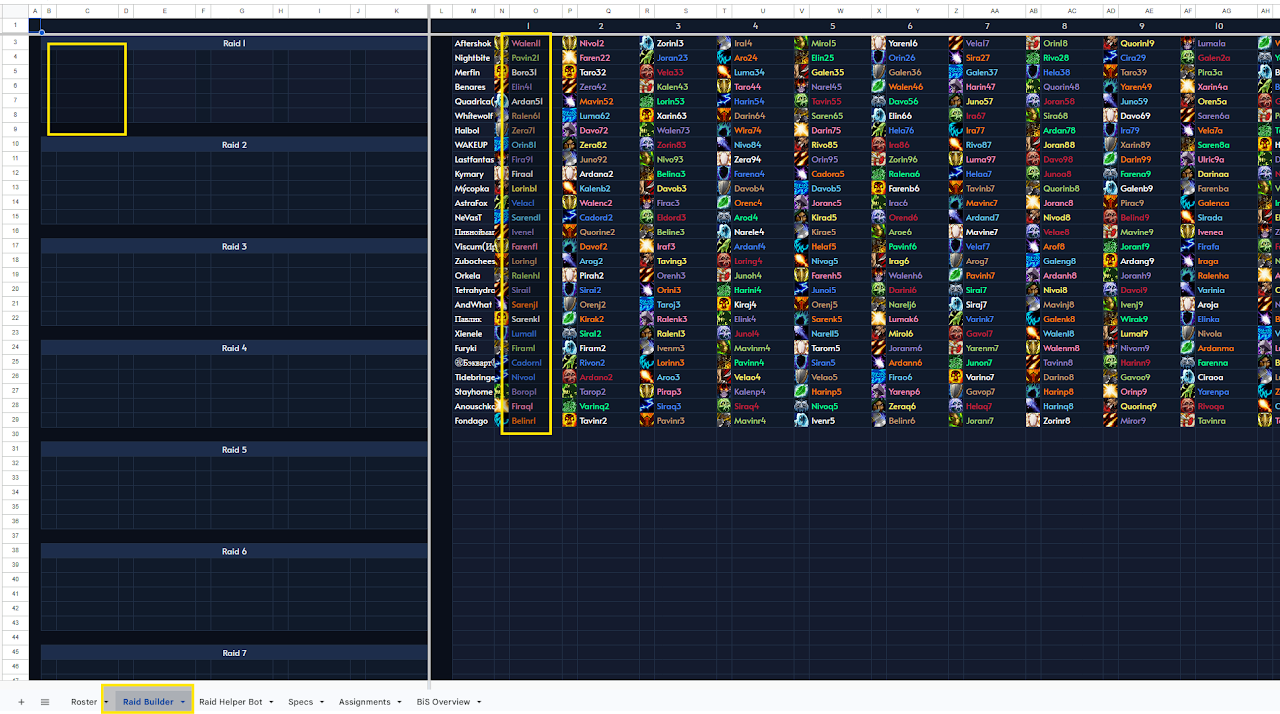Open the Specs sheet tab

(x=300, y=702)
